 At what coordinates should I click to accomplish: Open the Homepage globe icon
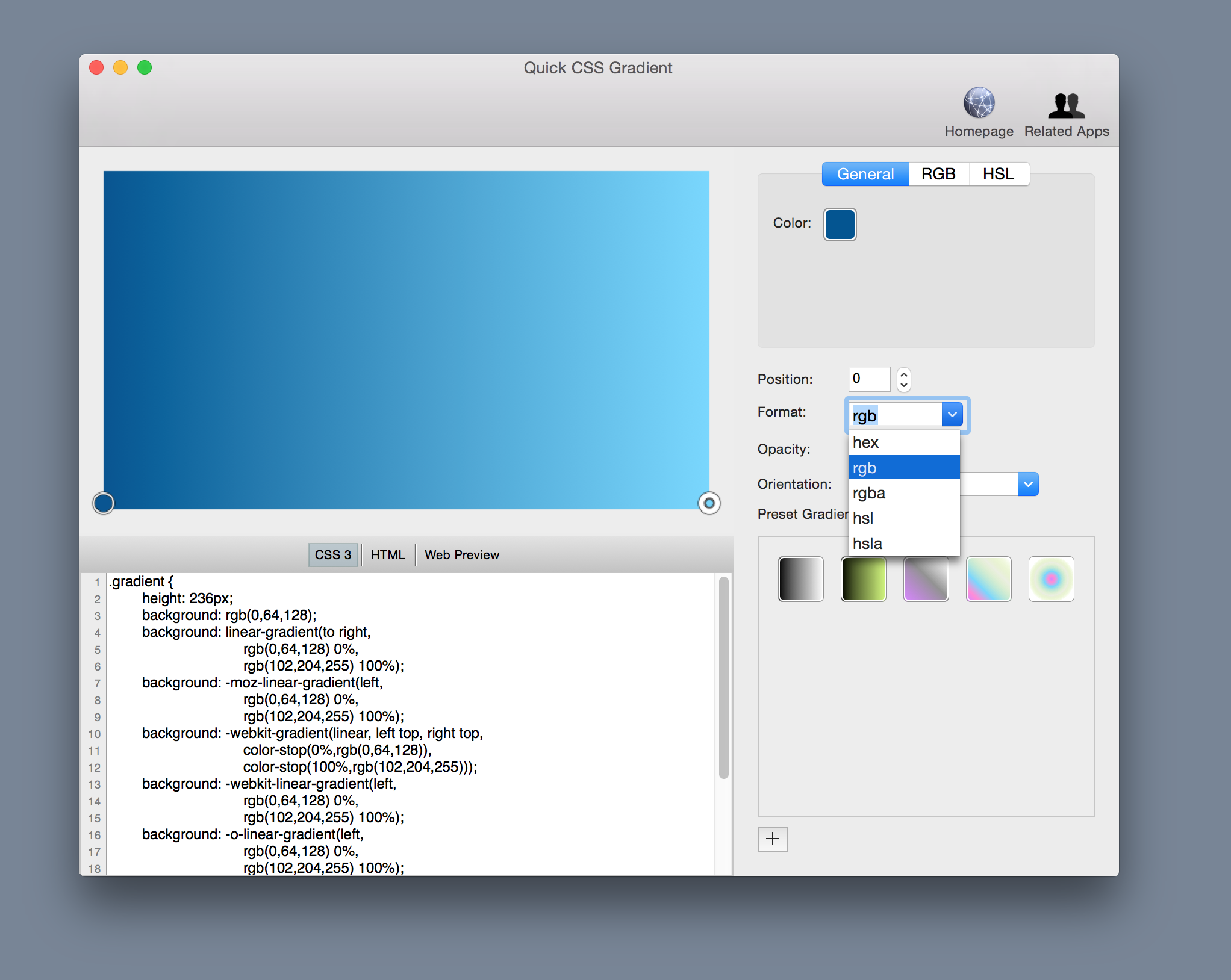[979, 104]
